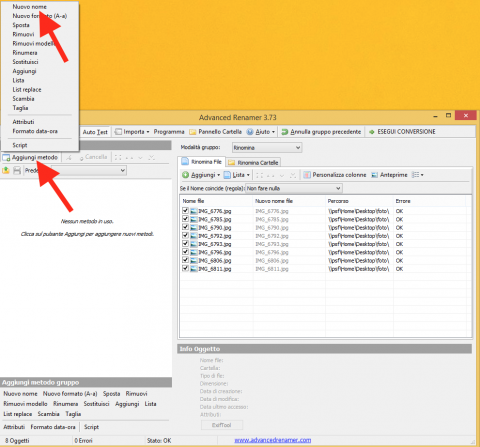Click the Aiuto help icon
This screenshot has height=447, width=480.
[x=250, y=132]
